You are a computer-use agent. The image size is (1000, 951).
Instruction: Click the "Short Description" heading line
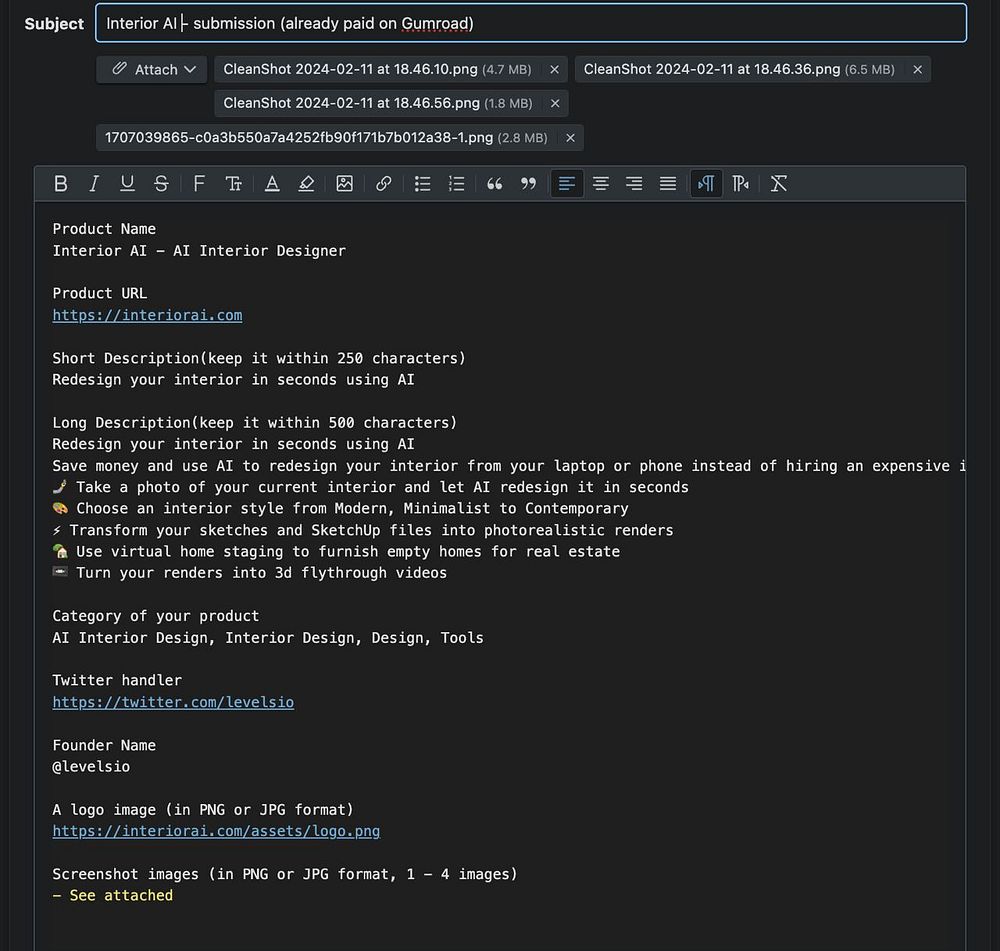pos(259,358)
